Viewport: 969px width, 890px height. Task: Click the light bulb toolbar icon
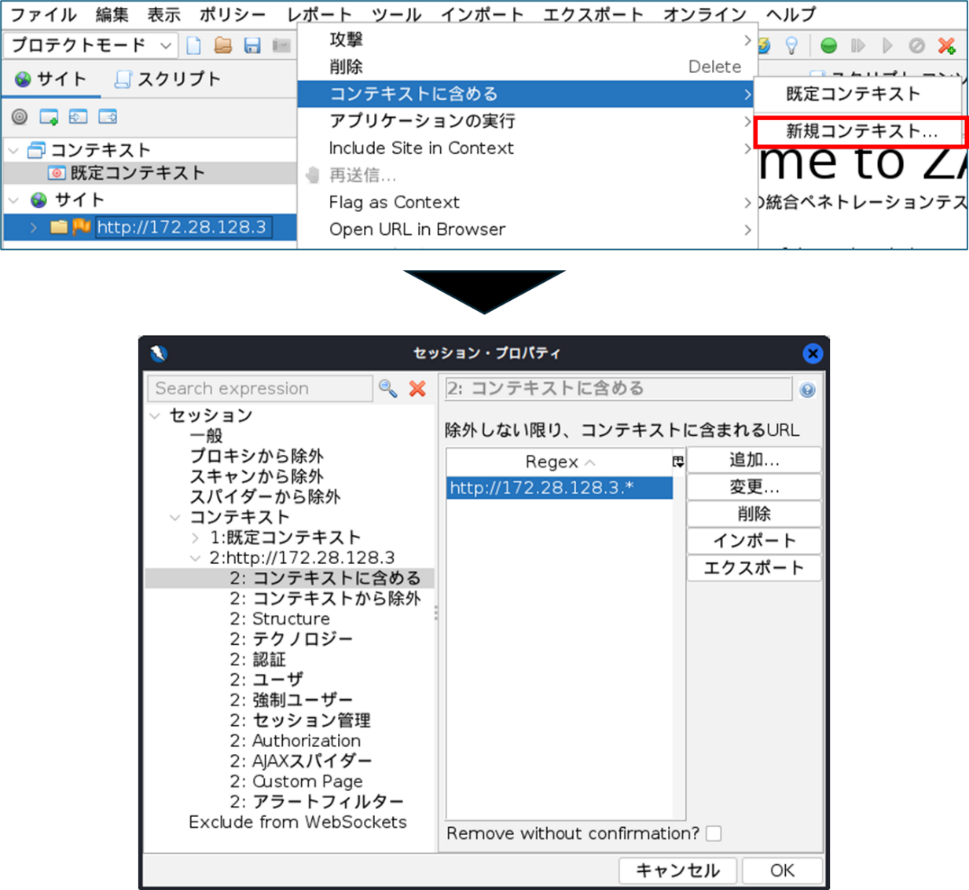[x=792, y=46]
